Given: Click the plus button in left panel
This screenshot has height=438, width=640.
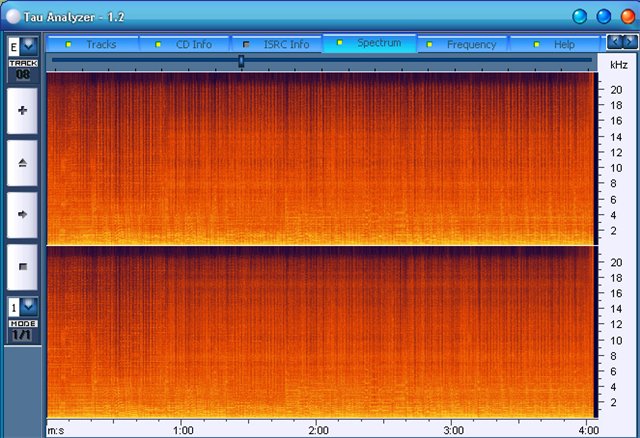Looking at the screenshot, I should coord(22,111).
